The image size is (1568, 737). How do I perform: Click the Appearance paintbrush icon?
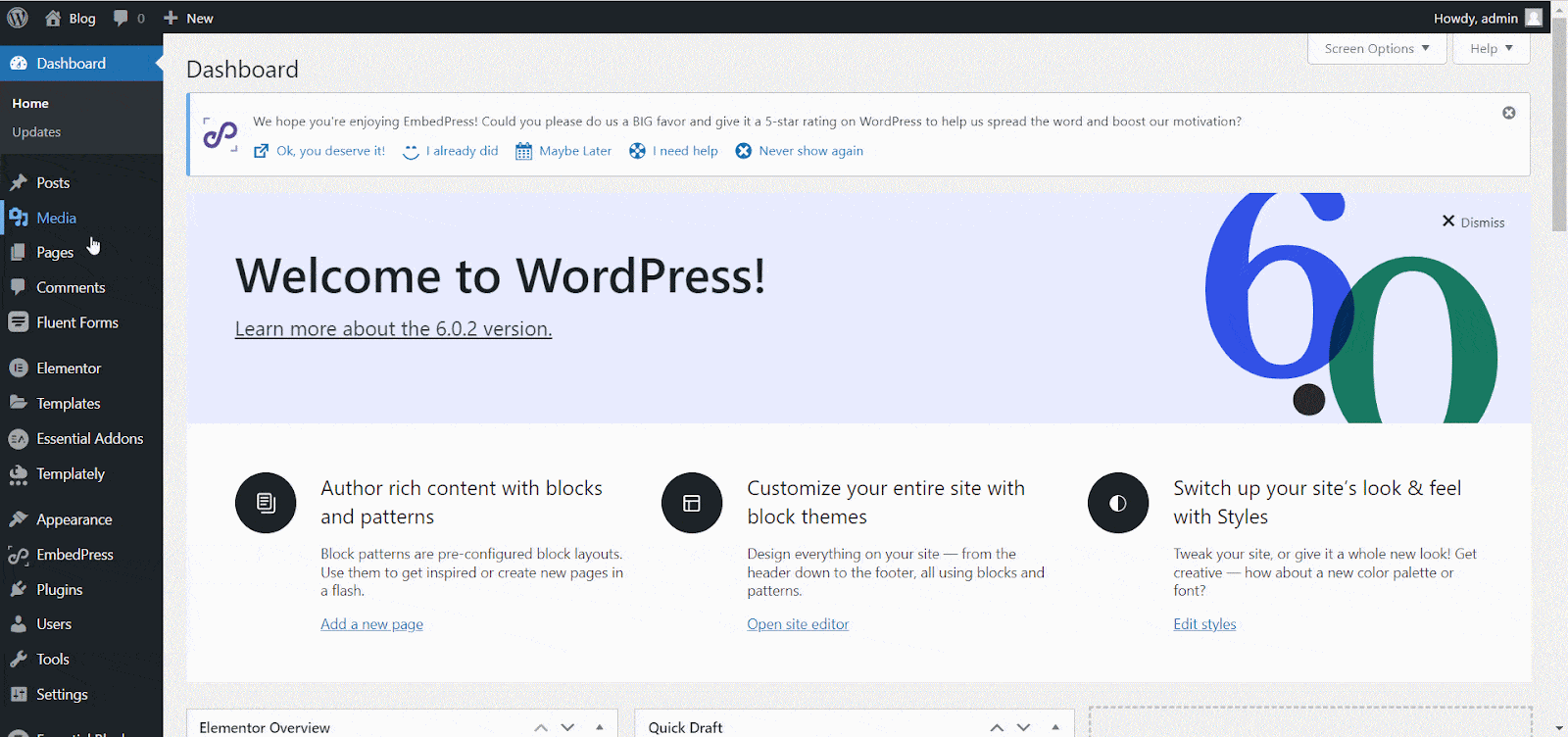pos(19,519)
